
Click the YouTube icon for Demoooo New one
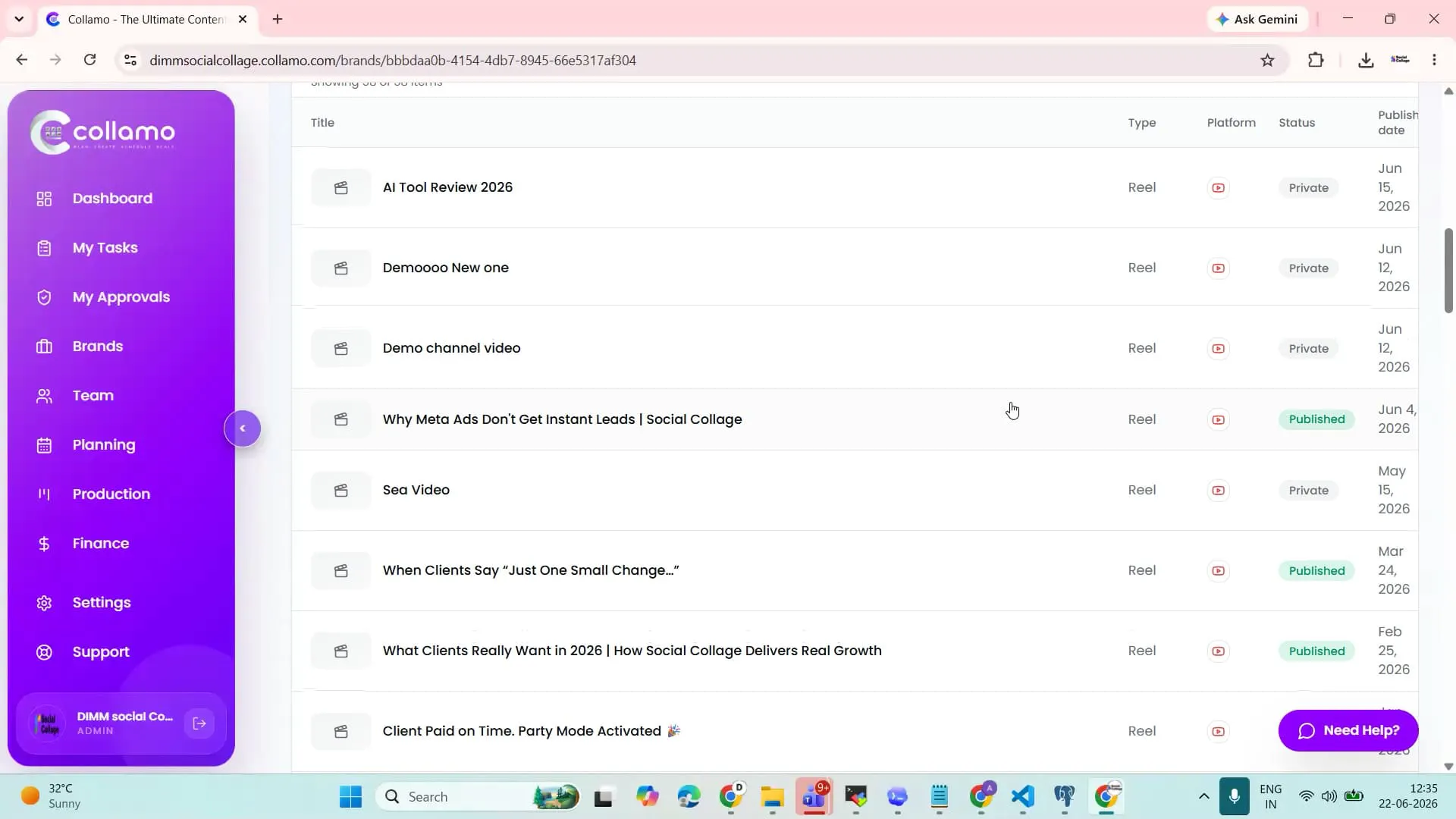pyautogui.click(x=1218, y=268)
